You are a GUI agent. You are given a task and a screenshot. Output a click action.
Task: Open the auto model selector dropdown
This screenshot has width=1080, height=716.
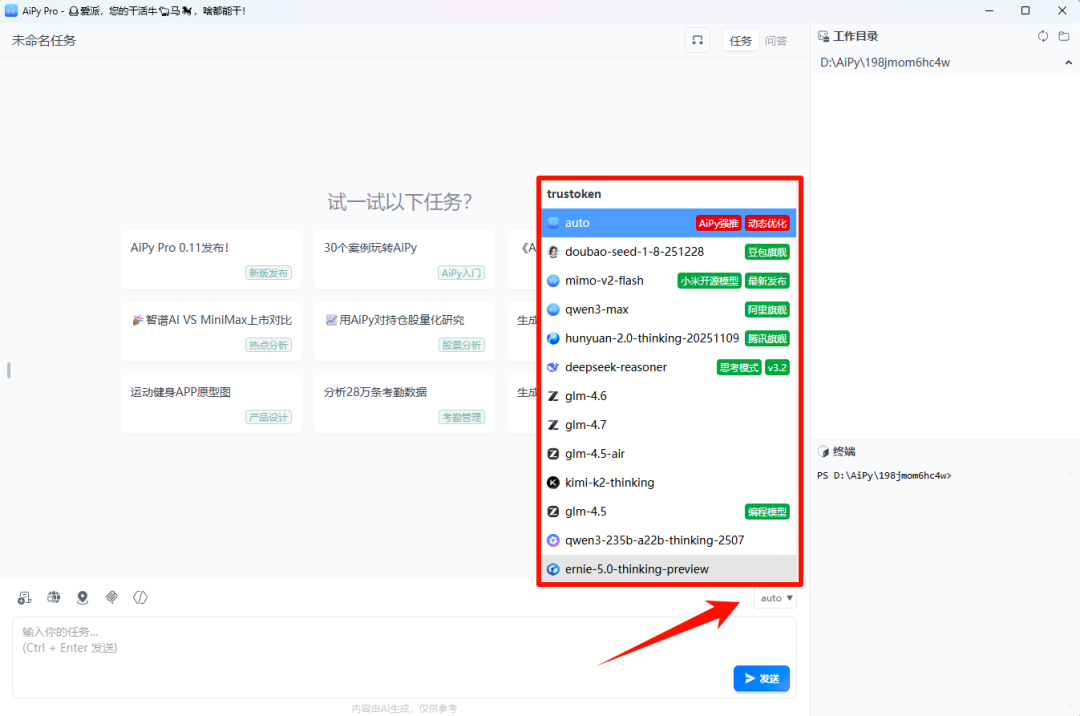[x=776, y=598]
